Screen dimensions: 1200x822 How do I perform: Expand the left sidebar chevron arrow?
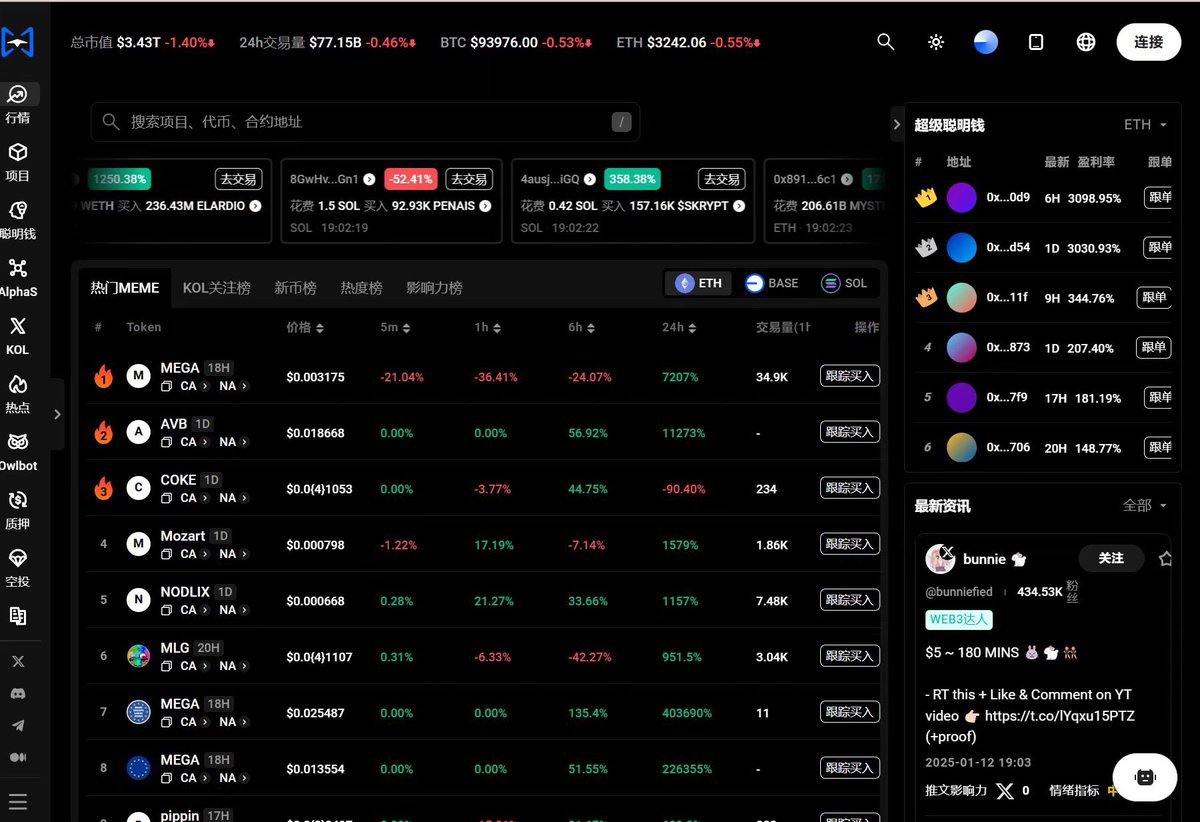pyautogui.click(x=57, y=414)
